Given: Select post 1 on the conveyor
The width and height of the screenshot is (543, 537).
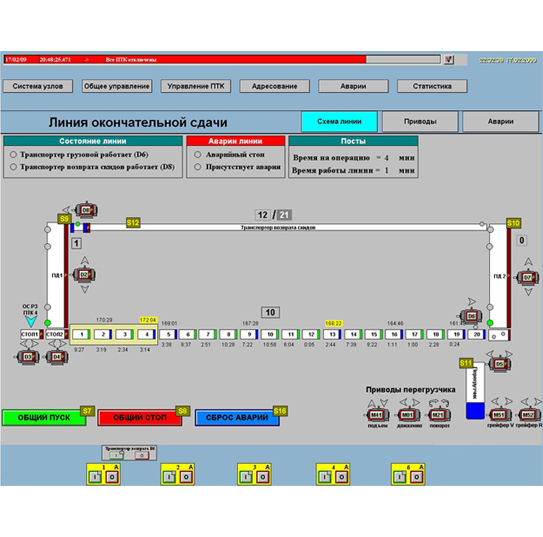Looking at the screenshot, I should [82, 334].
